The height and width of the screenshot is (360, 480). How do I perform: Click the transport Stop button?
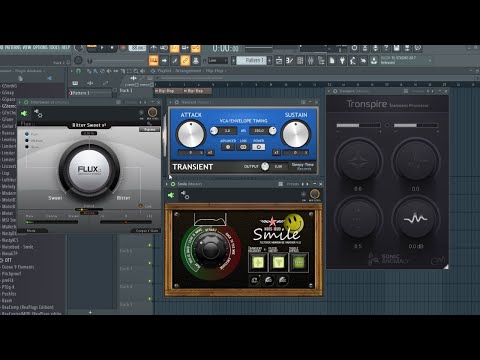[x=112, y=48]
